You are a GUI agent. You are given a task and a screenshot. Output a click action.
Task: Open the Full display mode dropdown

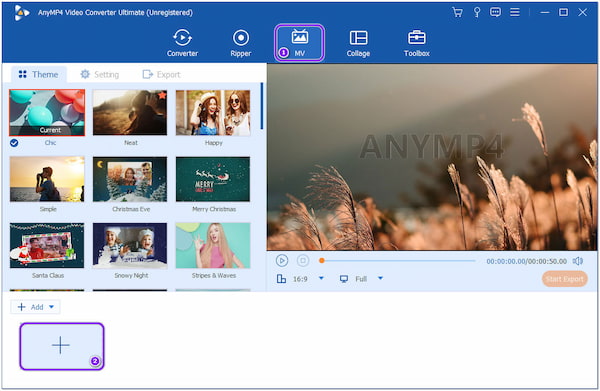(x=380, y=278)
